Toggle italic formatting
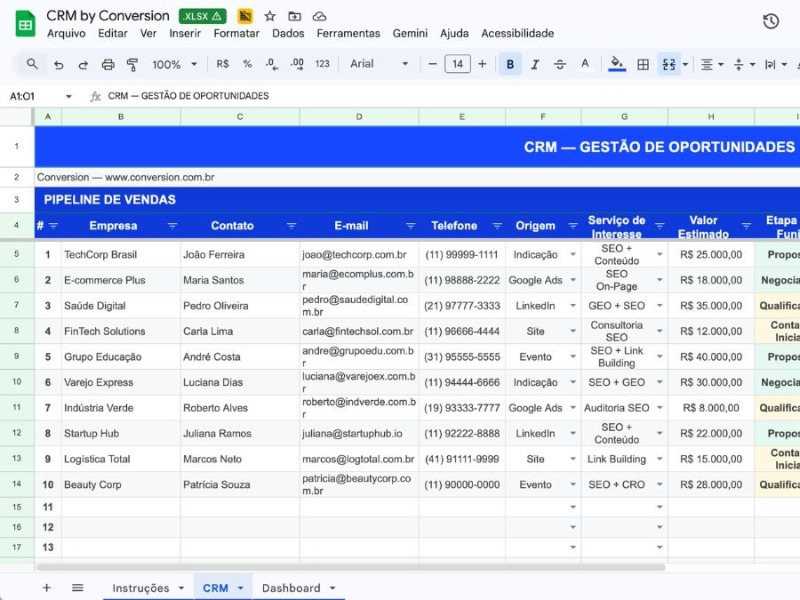The height and width of the screenshot is (600, 800). [534, 63]
